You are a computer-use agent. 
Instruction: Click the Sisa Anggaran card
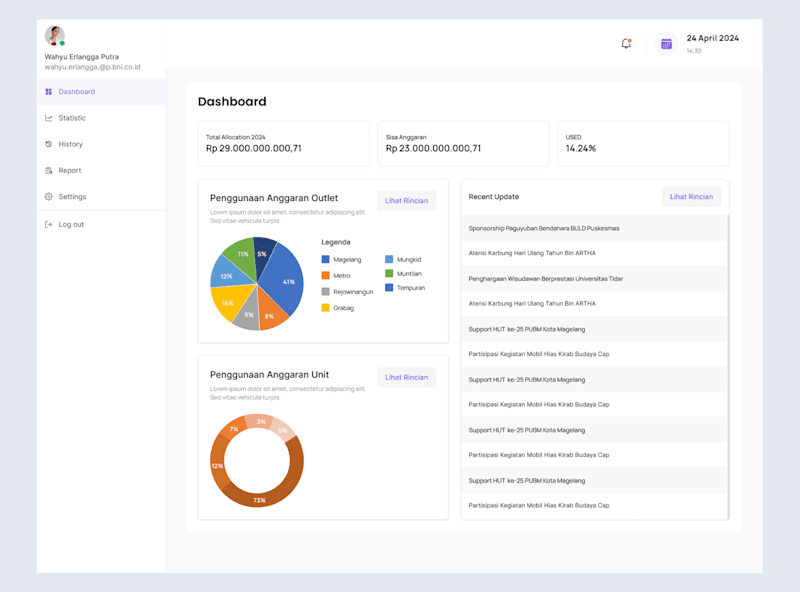coord(464,143)
